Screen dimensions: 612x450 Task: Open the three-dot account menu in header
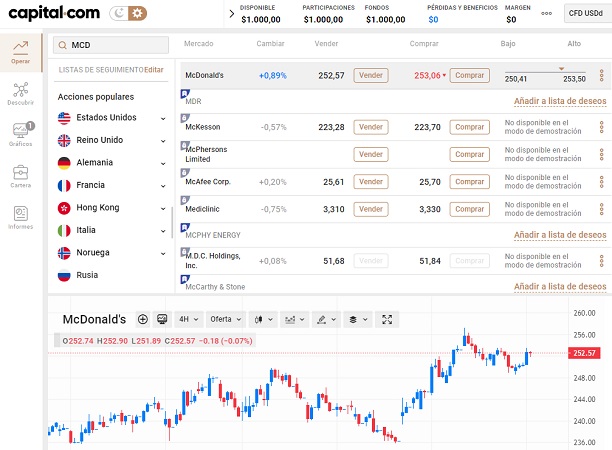click(x=546, y=13)
